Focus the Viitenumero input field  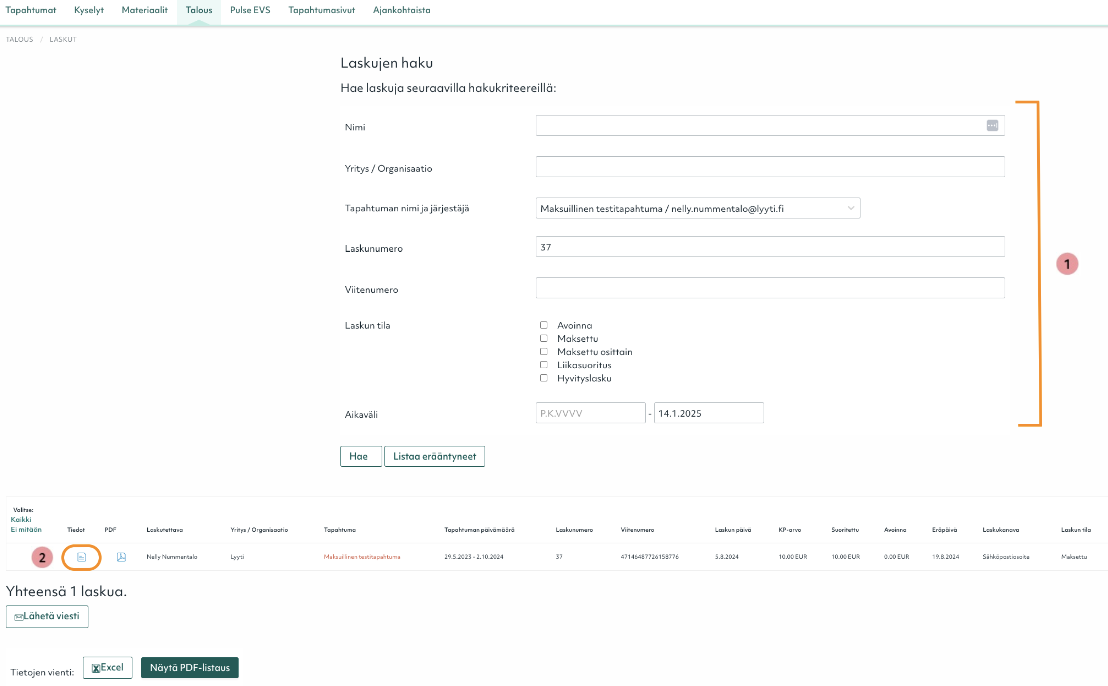(x=770, y=288)
